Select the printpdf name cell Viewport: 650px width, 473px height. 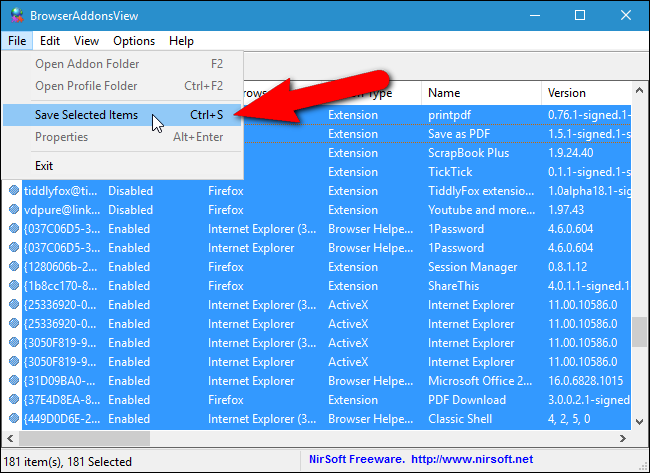[449, 115]
